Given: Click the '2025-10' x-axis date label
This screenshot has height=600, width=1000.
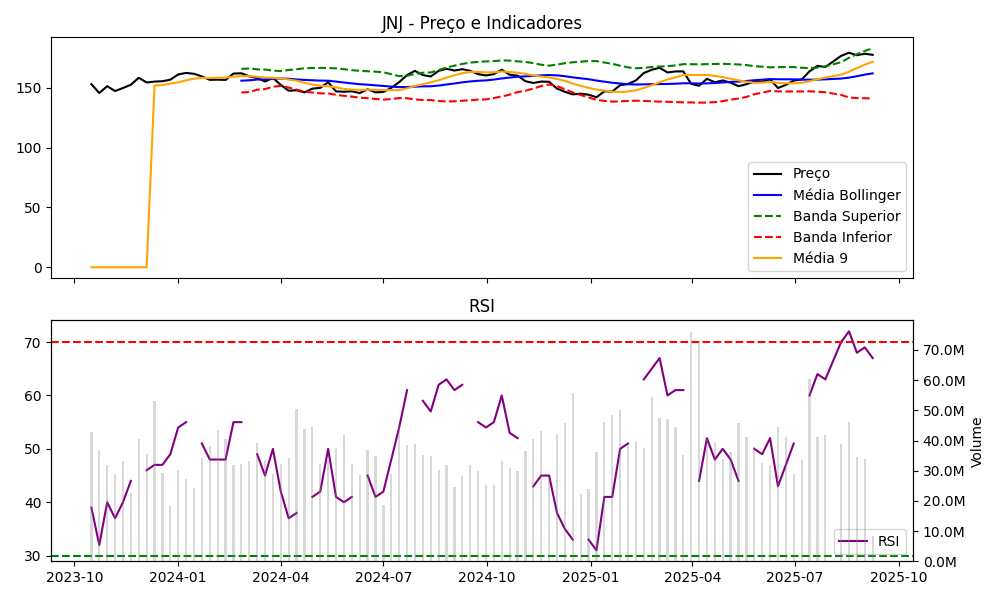Looking at the screenshot, I should 898,577.
